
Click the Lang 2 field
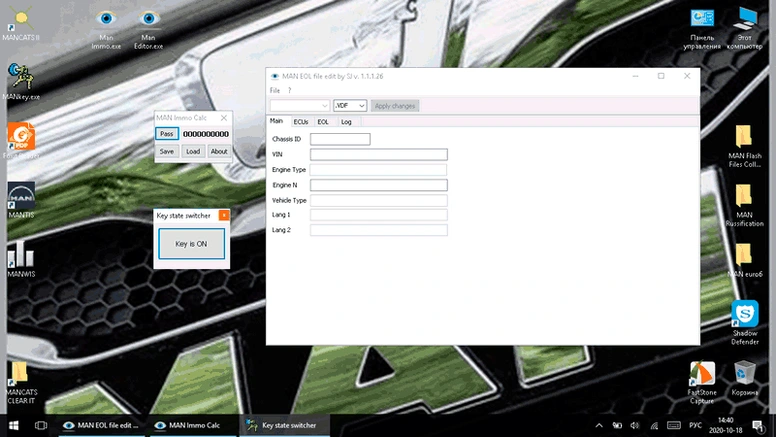pos(379,230)
